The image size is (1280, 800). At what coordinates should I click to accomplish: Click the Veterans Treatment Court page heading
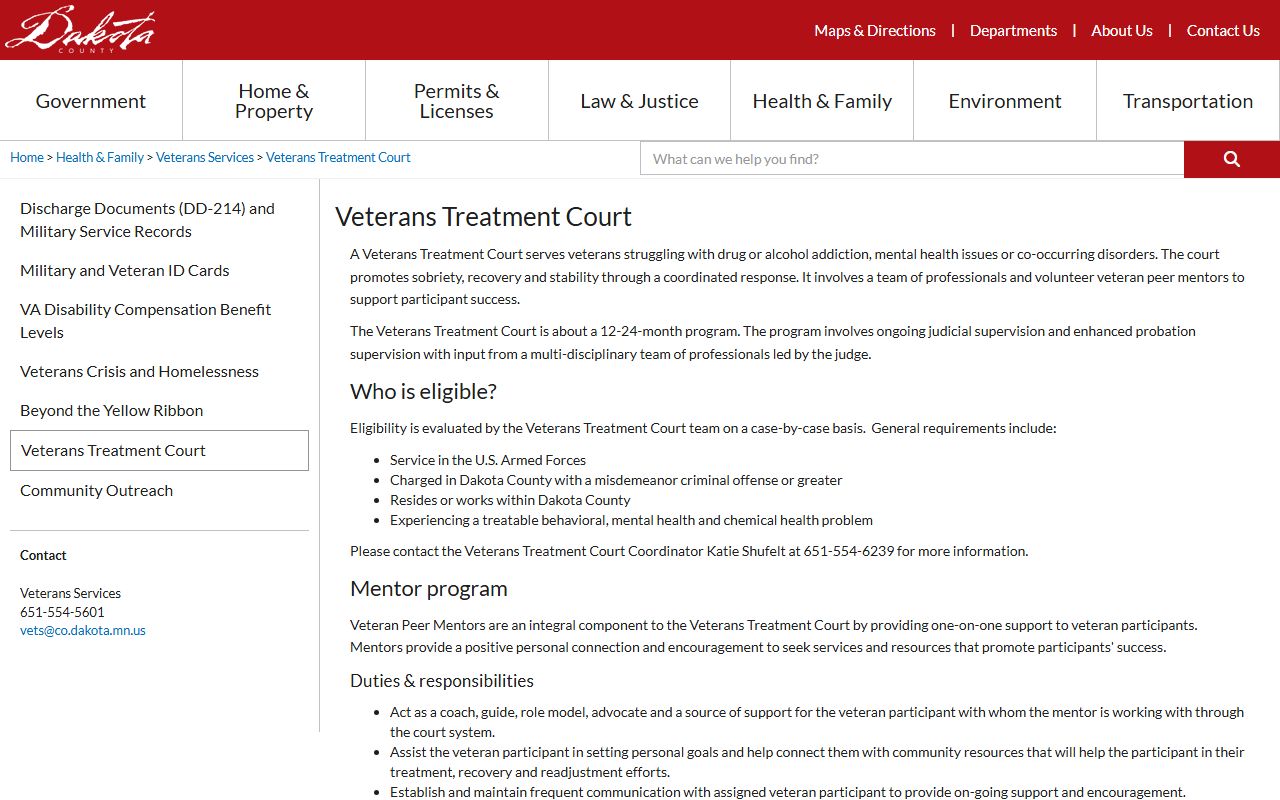pyautogui.click(x=483, y=217)
